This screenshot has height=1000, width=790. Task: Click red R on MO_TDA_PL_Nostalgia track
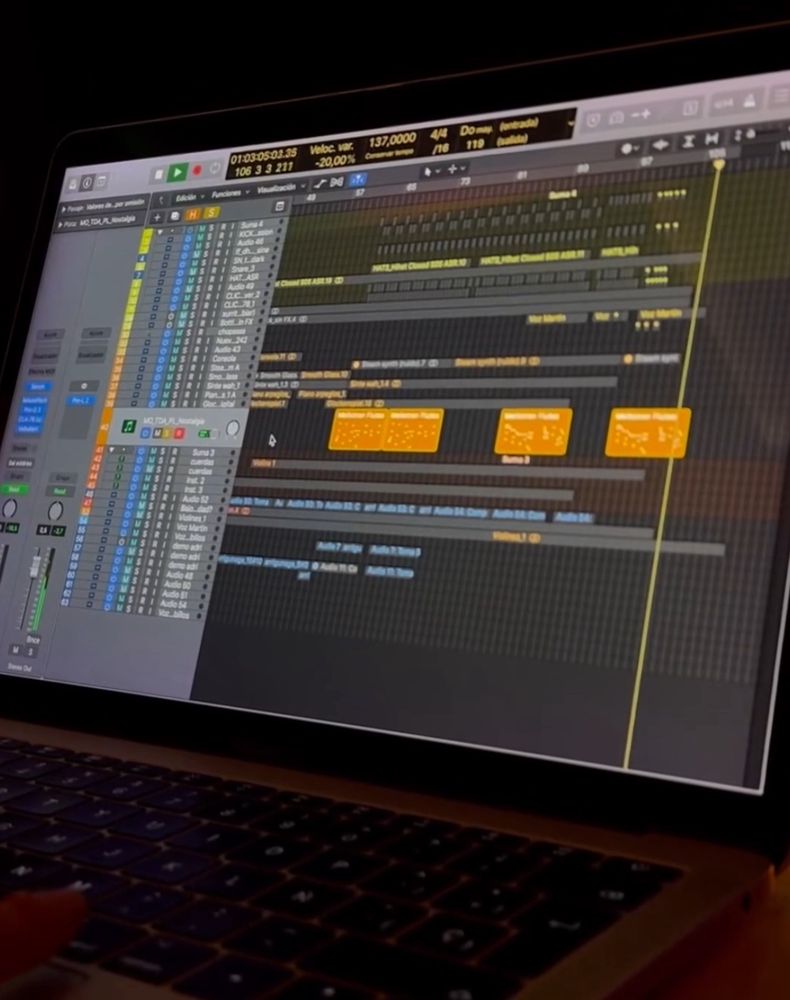(179, 433)
